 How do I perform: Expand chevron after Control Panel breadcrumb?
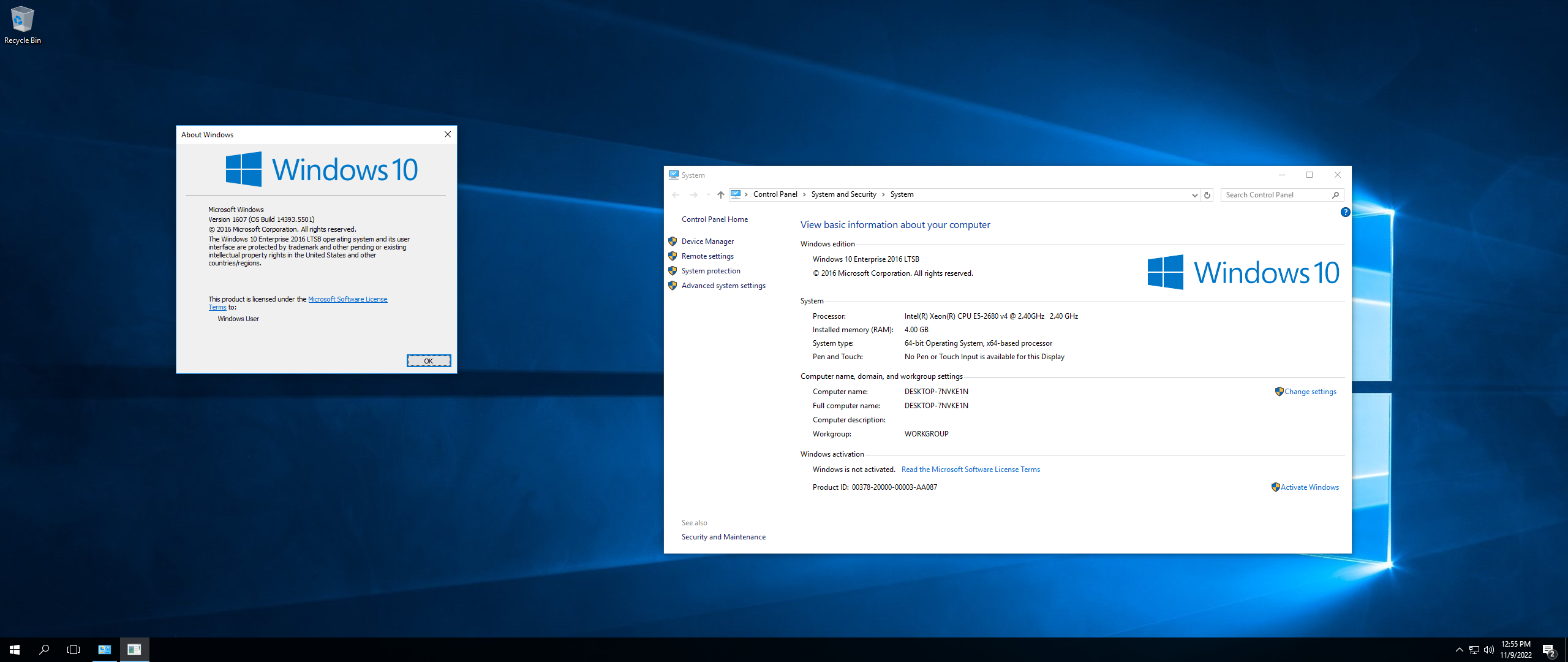[804, 195]
